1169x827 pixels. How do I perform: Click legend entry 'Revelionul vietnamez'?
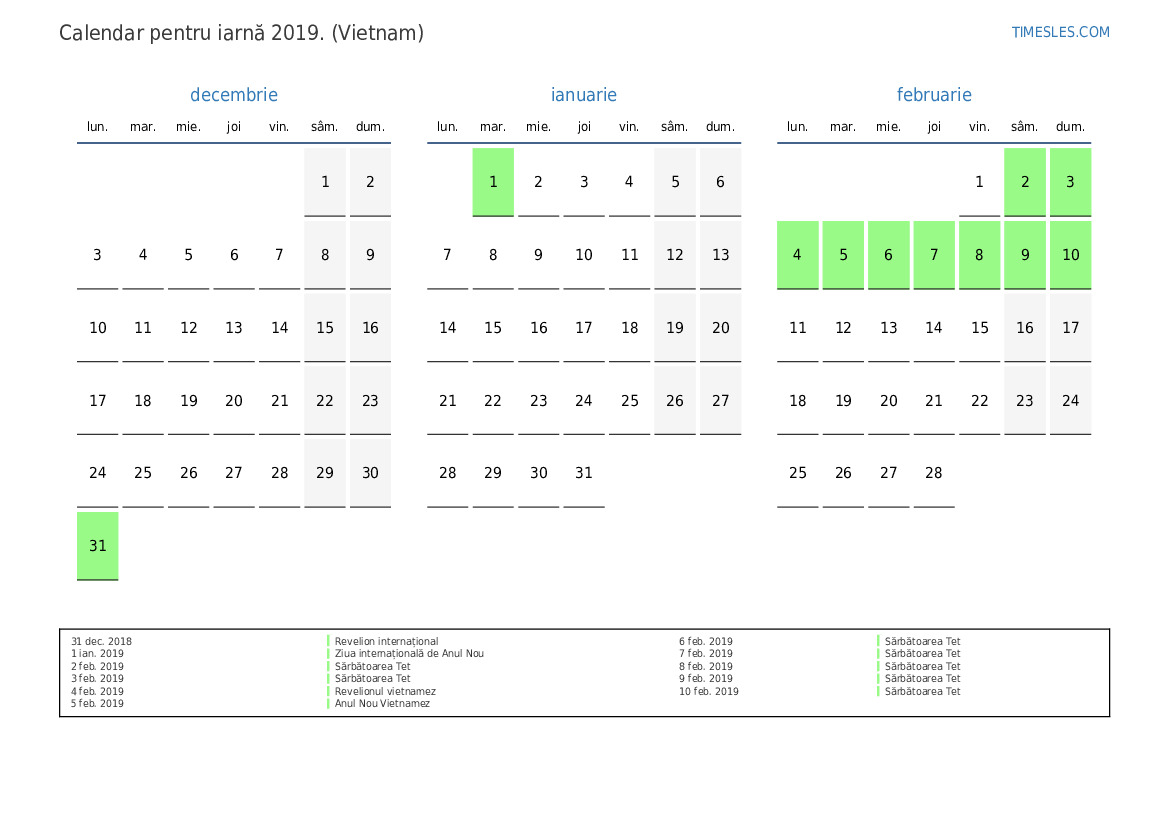385,691
